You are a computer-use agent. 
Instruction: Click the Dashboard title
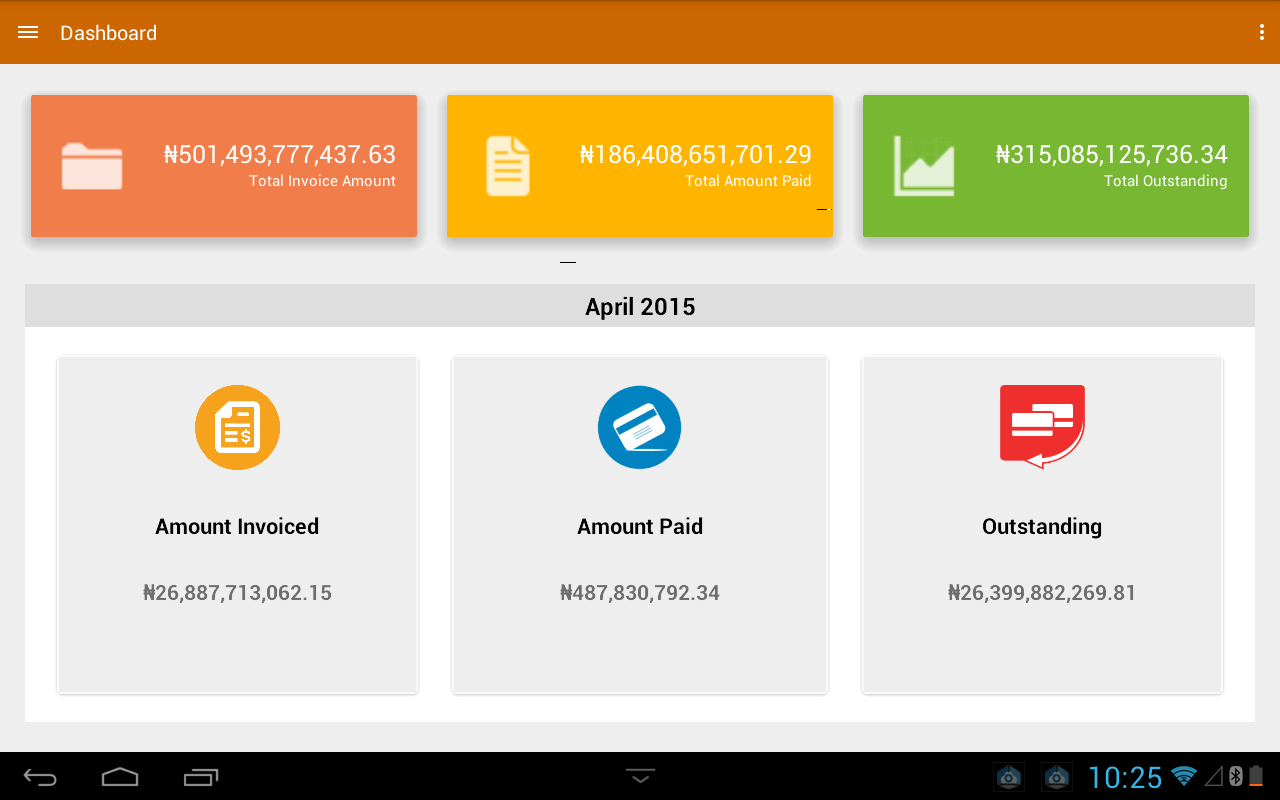click(108, 33)
